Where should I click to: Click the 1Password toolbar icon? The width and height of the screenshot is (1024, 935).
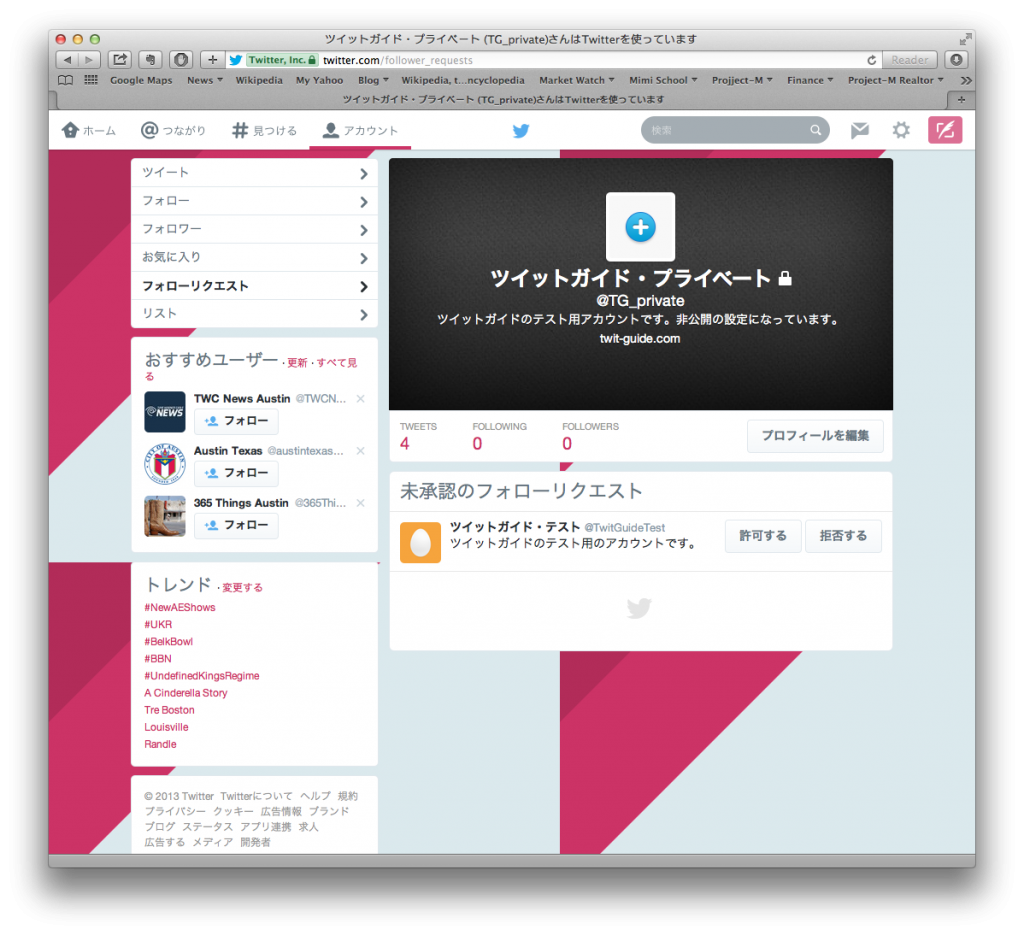coord(181,60)
